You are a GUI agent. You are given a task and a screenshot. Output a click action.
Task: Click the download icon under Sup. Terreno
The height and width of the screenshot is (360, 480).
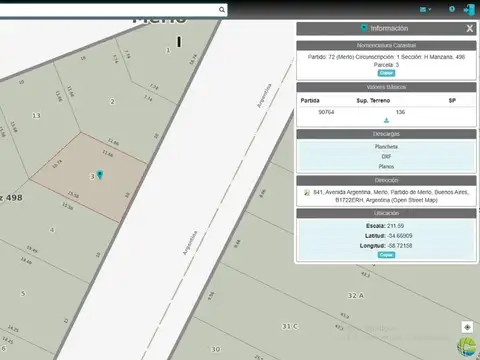click(x=386, y=120)
